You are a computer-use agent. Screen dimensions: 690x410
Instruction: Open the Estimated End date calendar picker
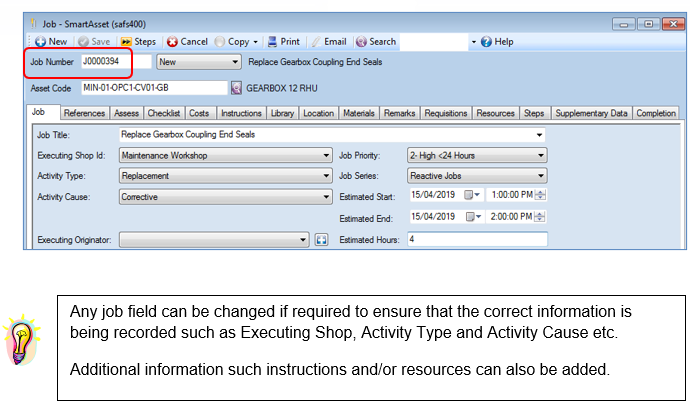coord(473,216)
